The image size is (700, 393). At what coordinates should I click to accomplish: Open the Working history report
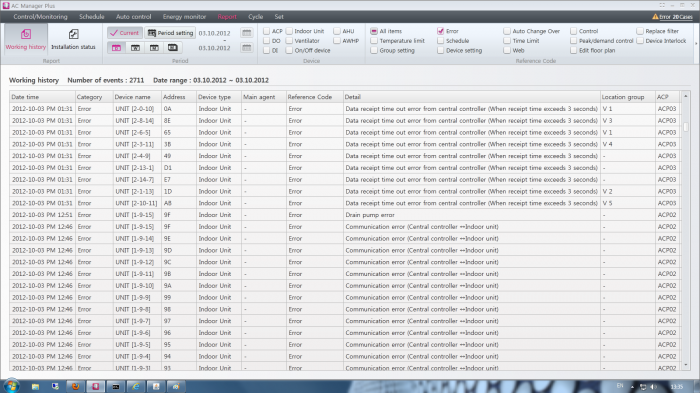coord(26,39)
